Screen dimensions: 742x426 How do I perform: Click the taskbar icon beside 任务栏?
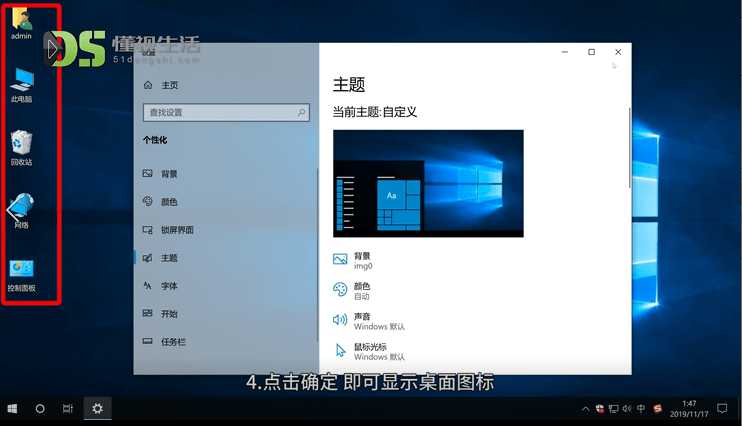tap(148, 341)
